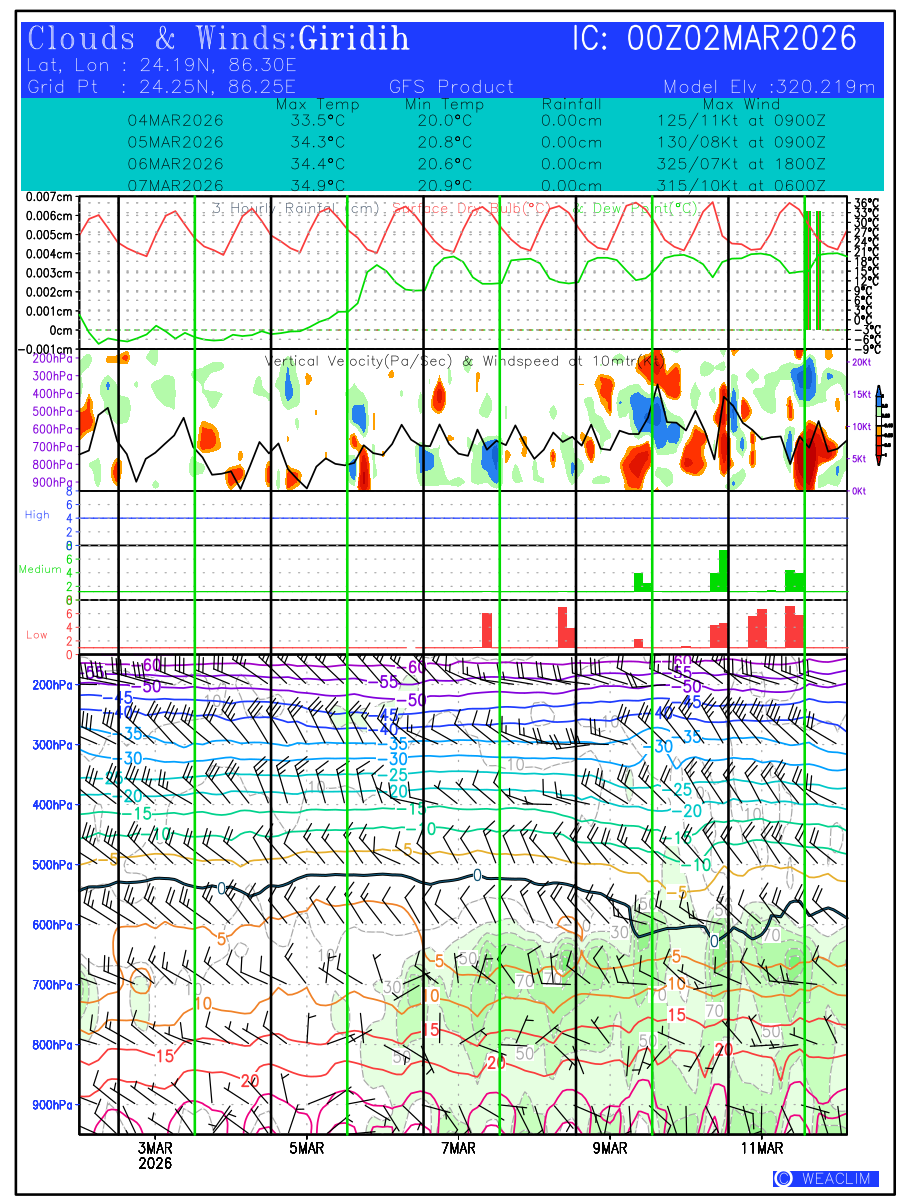Click the Low cloud panel label
Image resolution: width=900 pixels, height=1200 pixels.
coord(37,635)
